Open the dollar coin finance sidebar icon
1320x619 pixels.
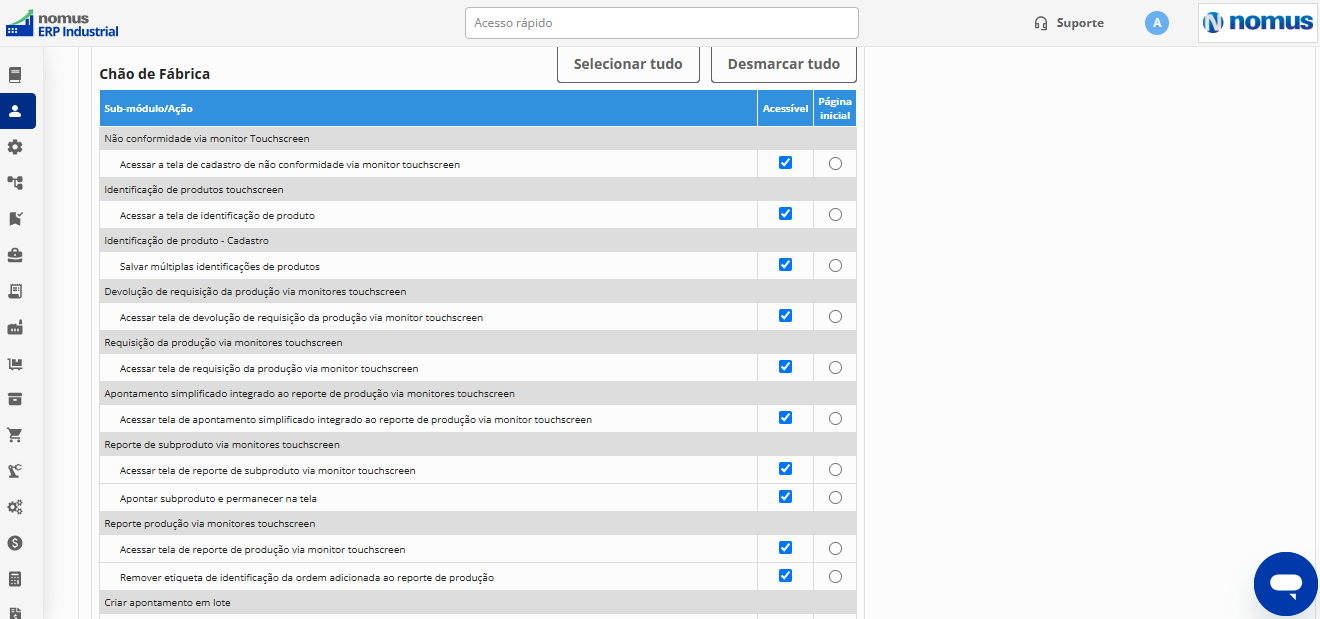click(15, 543)
